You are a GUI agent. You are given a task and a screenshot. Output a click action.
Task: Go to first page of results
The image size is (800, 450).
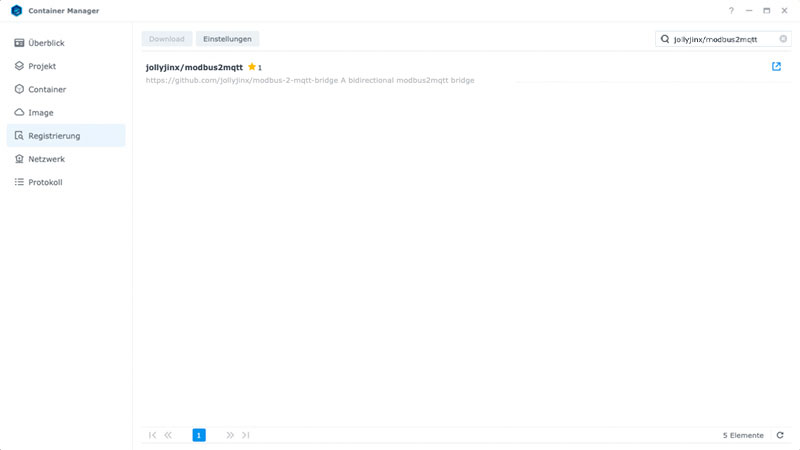click(x=152, y=435)
